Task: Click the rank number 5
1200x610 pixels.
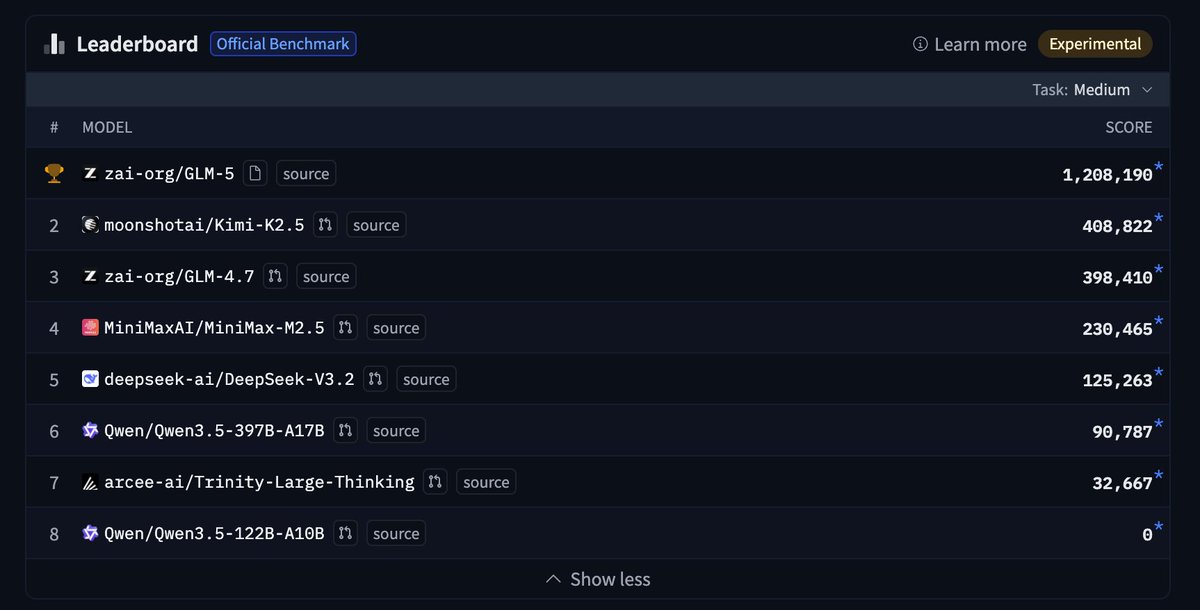Action: pos(54,380)
